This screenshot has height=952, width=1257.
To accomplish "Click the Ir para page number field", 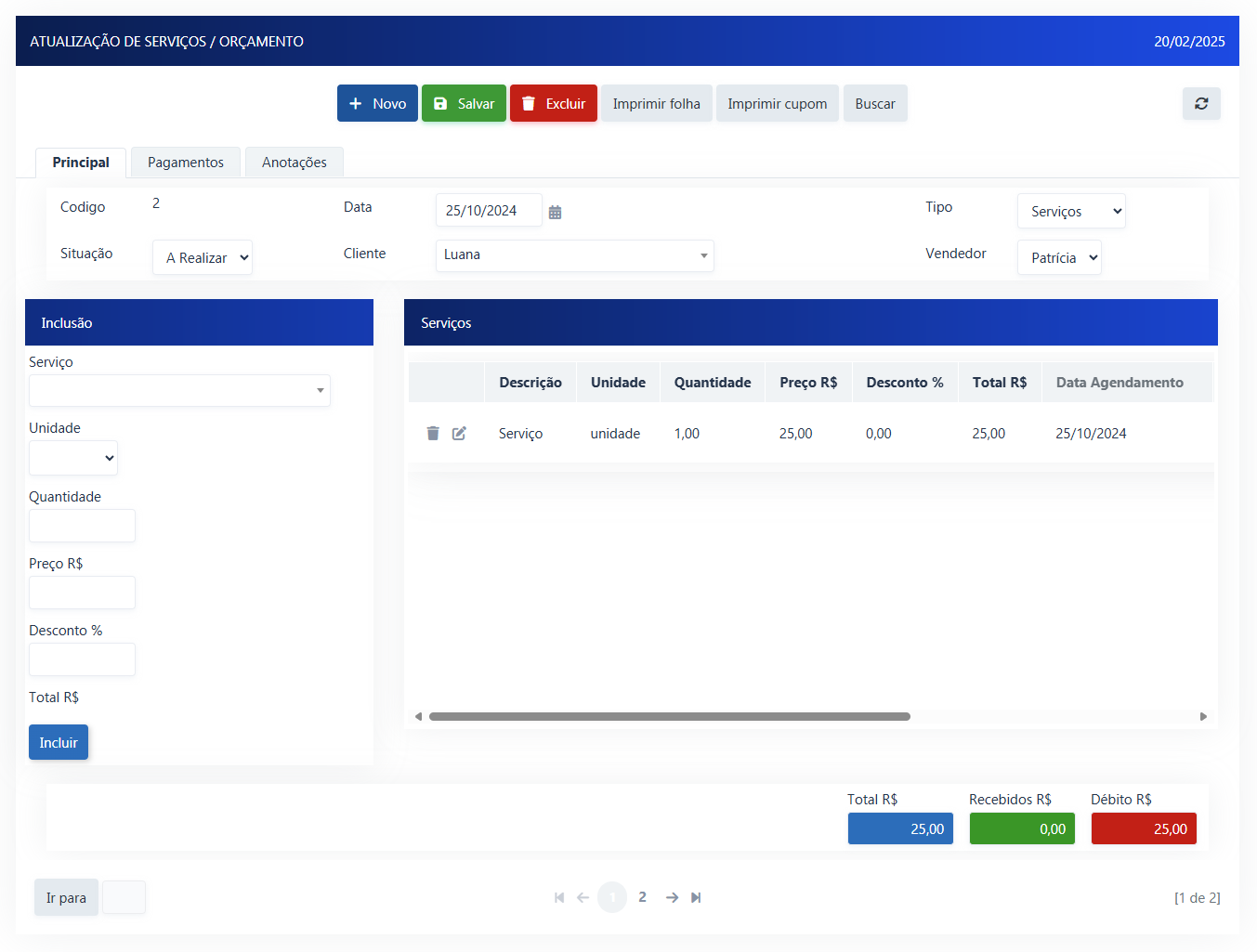I will [124, 897].
